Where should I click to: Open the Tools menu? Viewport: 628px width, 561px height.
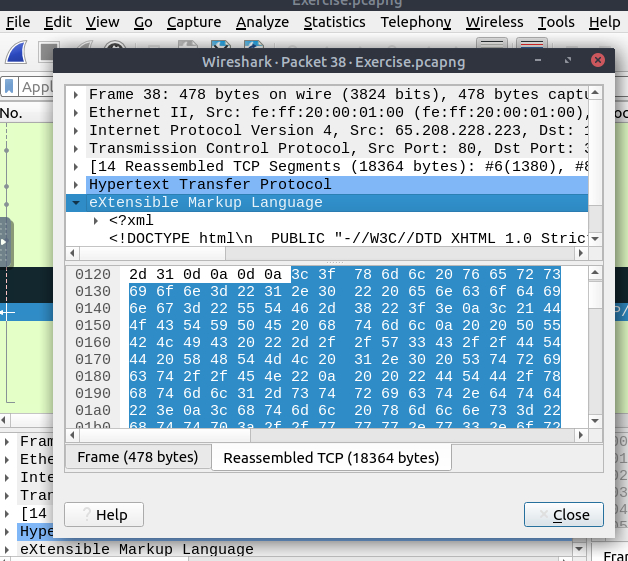(556, 22)
